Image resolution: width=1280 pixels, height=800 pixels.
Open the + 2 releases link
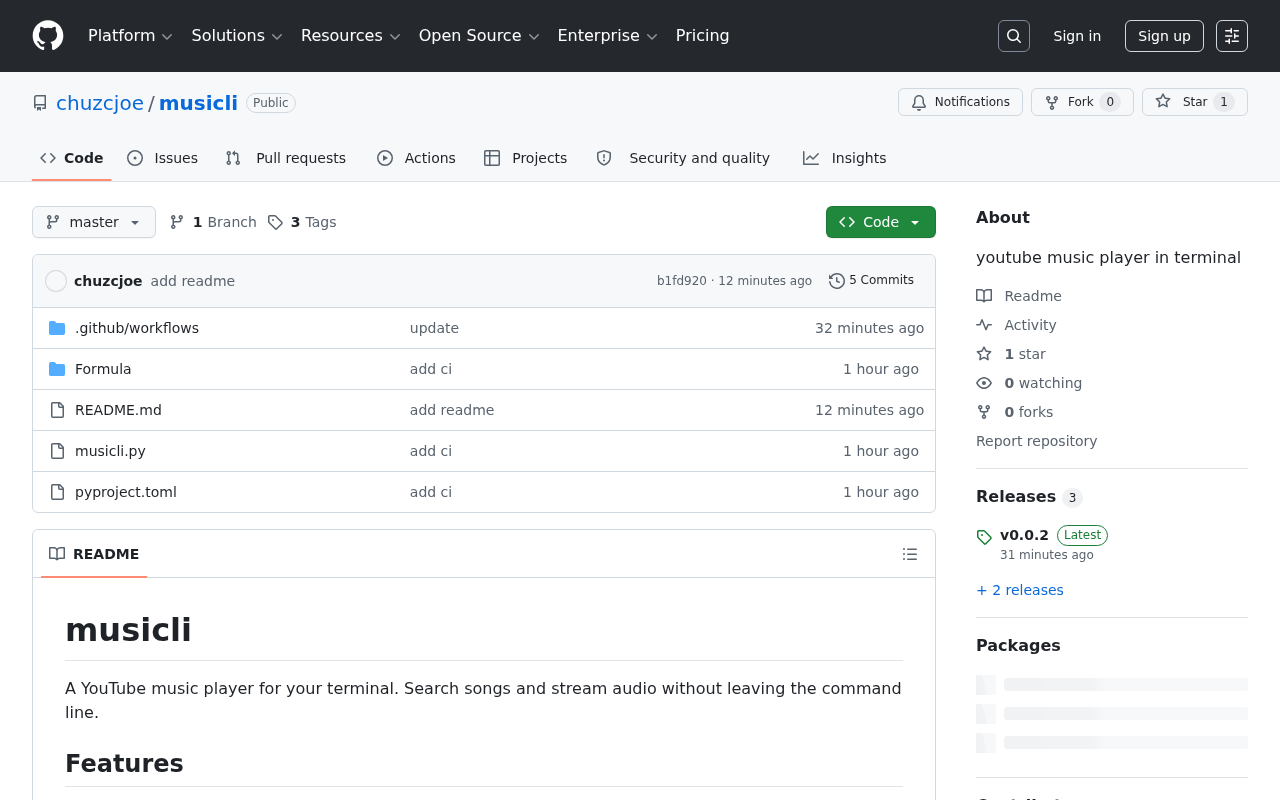pos(1020,590)
